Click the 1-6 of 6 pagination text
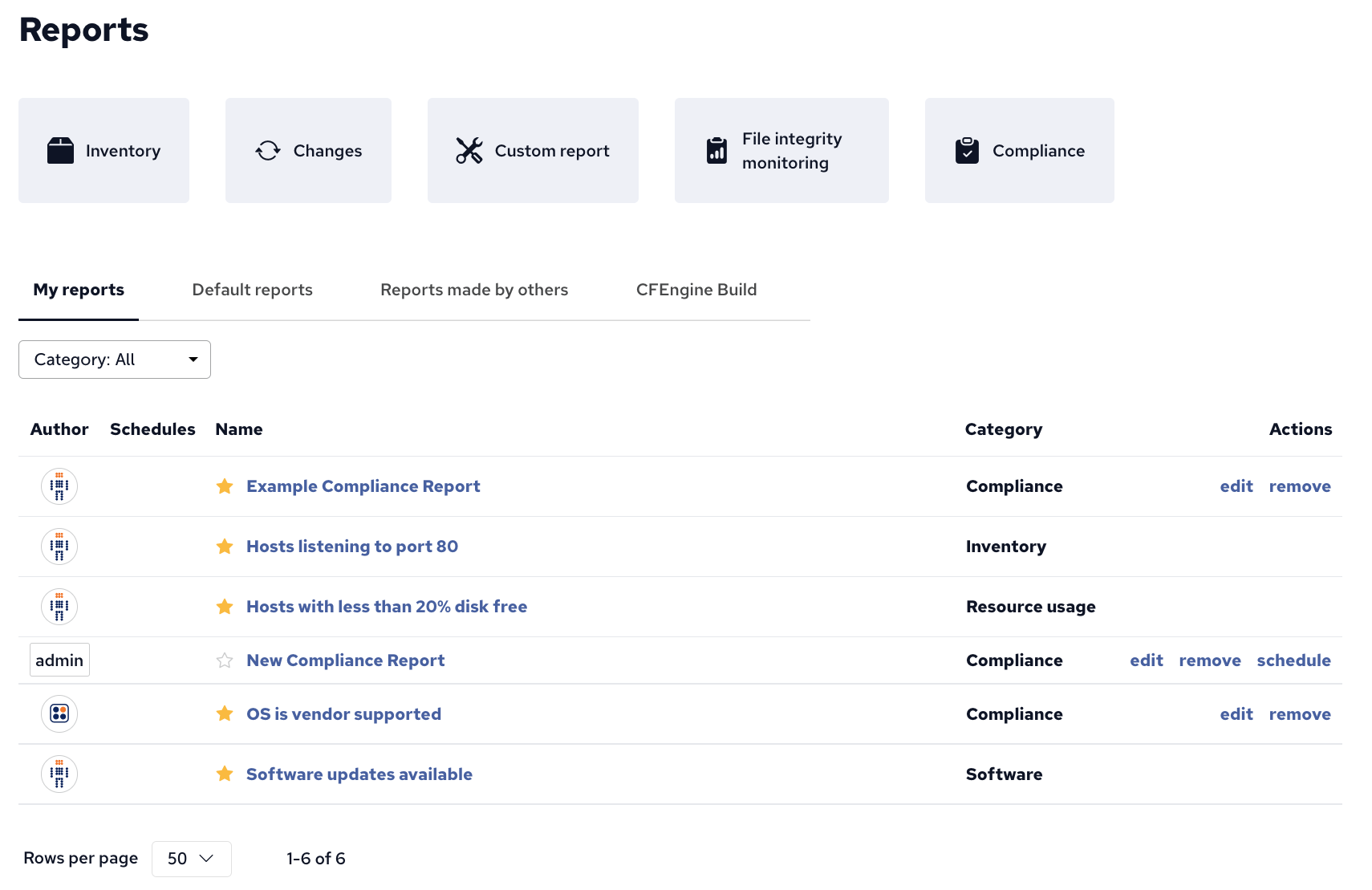Image resolution: width=1372 pixels, height=890 pixels. [316, 859]
